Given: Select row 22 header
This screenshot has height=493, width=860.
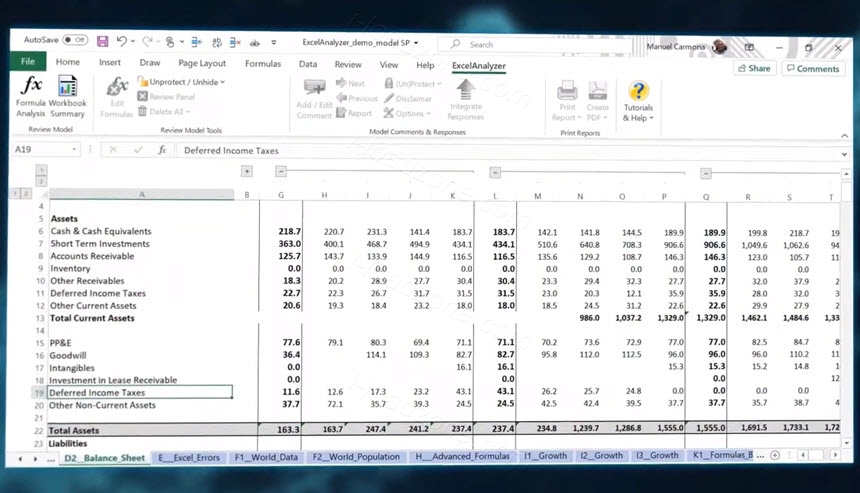Looking at the screenshot, I should [39, 430].
